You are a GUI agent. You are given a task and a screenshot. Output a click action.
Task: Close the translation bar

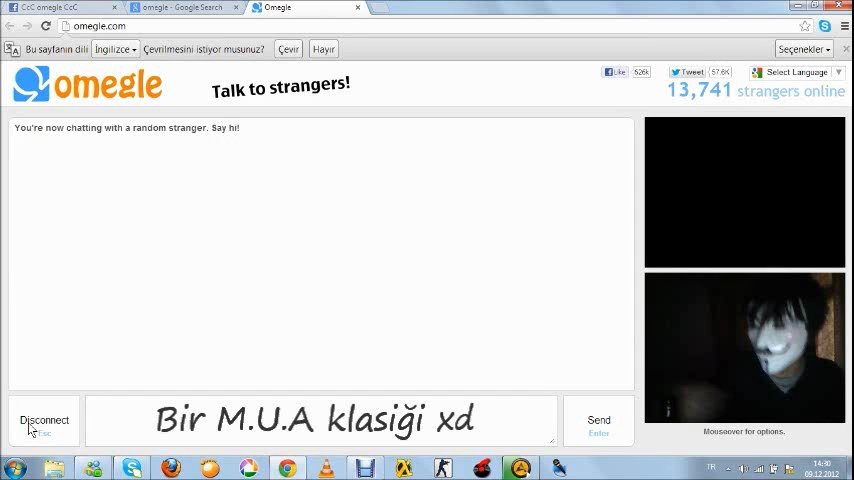(x=846, y=49)
